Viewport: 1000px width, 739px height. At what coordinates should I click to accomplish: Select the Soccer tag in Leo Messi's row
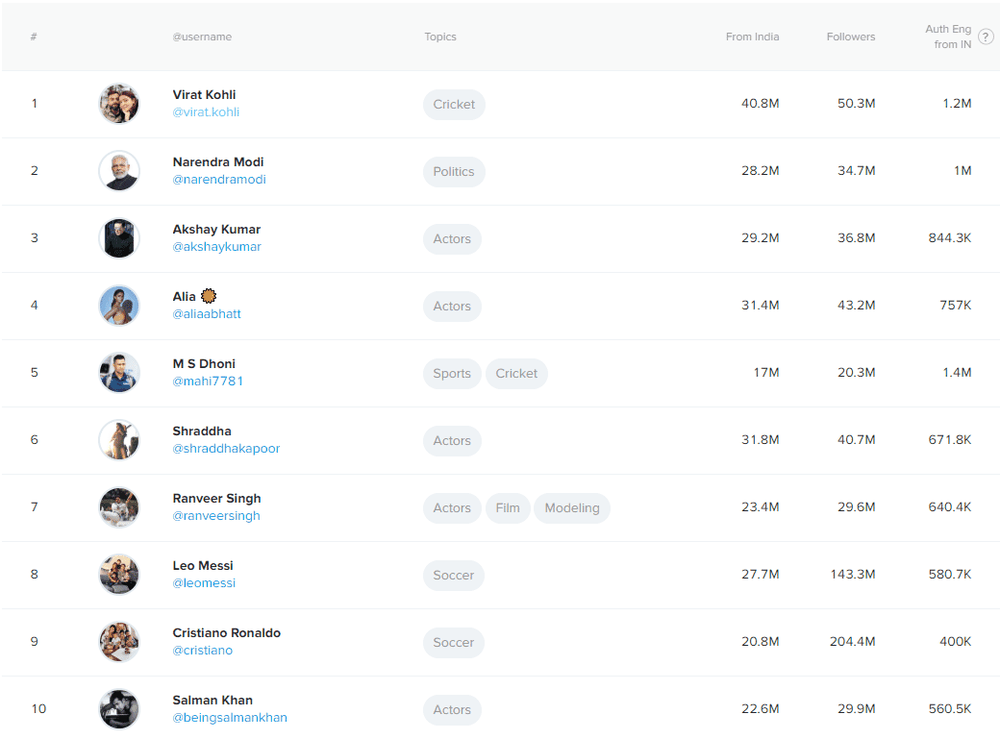point(453,576)
